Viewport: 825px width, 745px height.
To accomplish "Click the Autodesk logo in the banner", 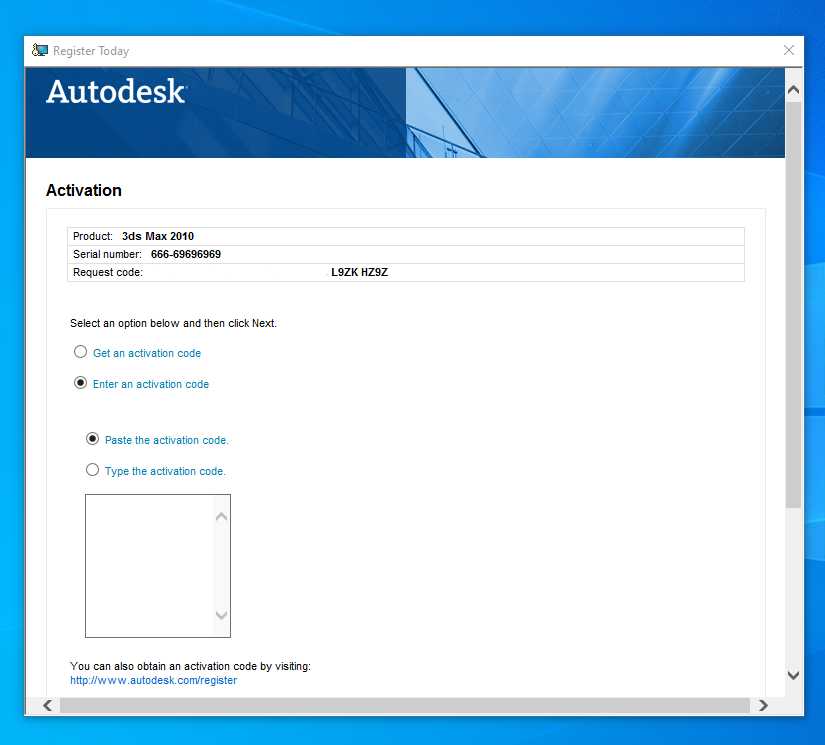I will pos(116,92).
